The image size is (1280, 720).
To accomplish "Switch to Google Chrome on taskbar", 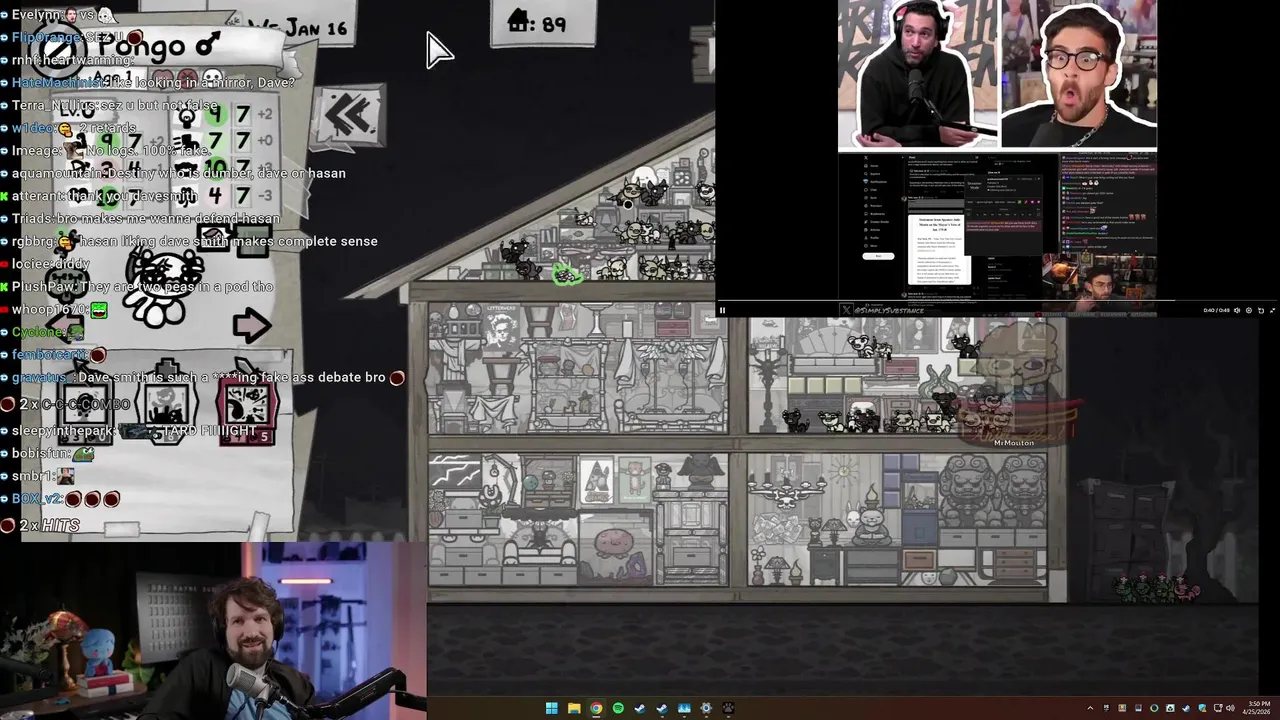I will 596,708.
